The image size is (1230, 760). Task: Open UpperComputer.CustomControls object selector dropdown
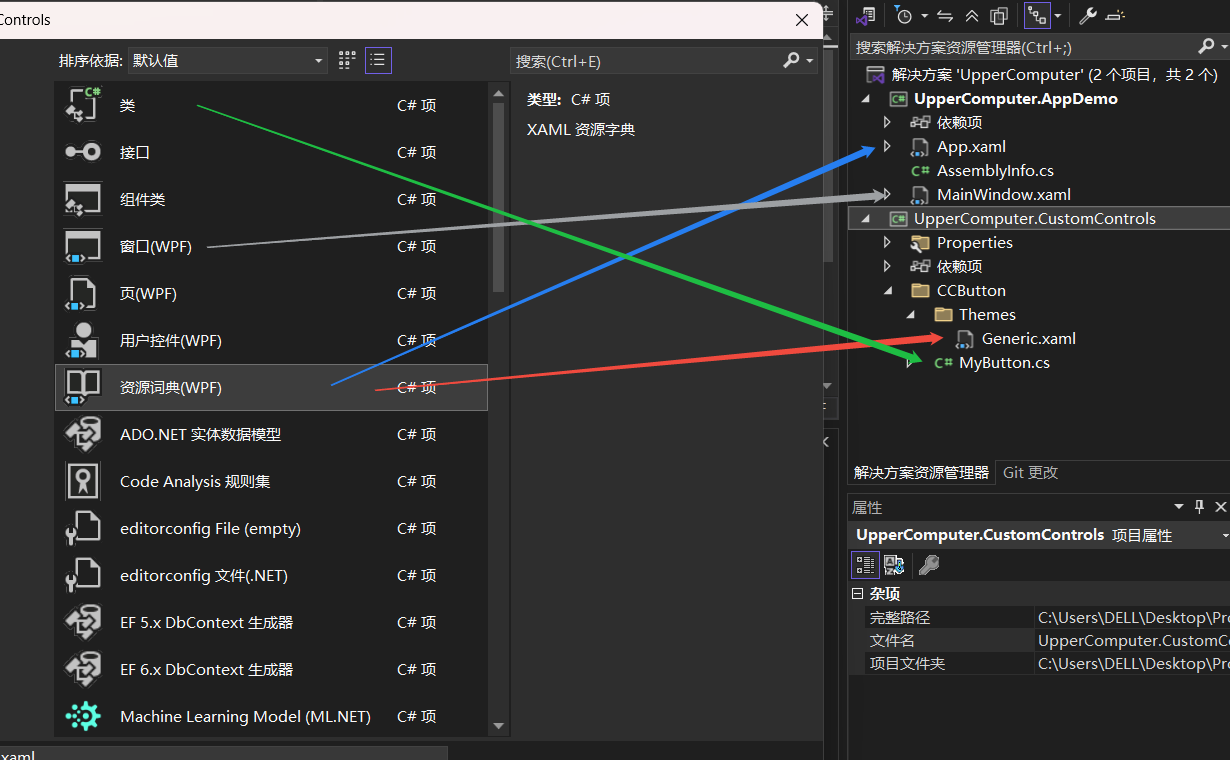click(x=1225, y=536)
